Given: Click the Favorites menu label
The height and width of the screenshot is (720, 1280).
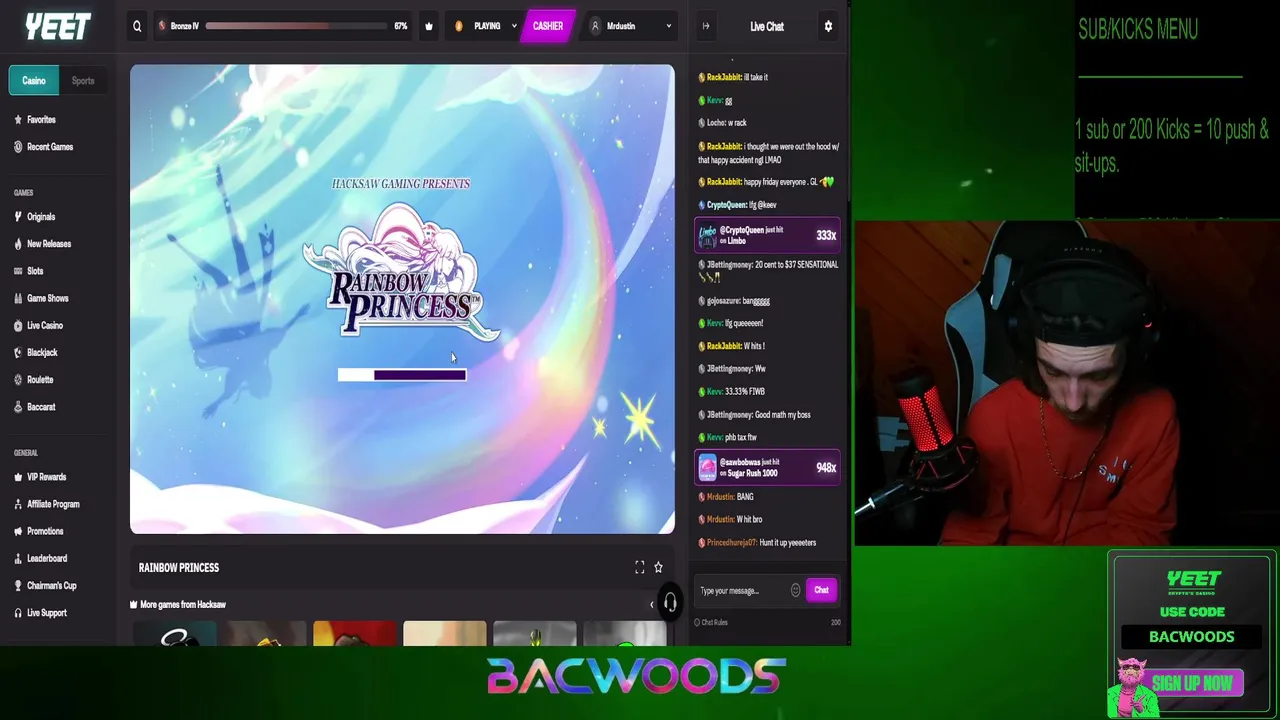Looking at the screenshot, I should [x=41, y=120].
